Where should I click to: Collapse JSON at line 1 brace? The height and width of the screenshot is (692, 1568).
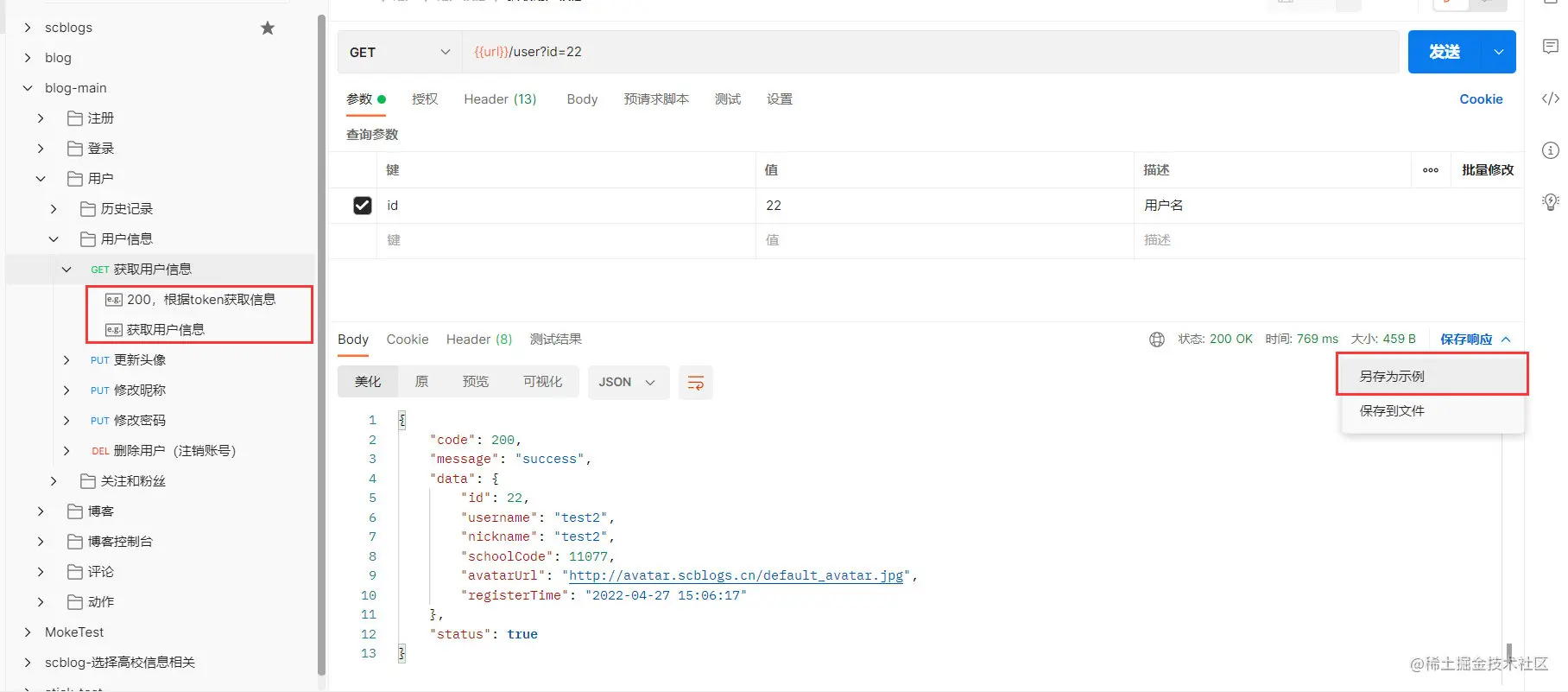click(401, 421)
